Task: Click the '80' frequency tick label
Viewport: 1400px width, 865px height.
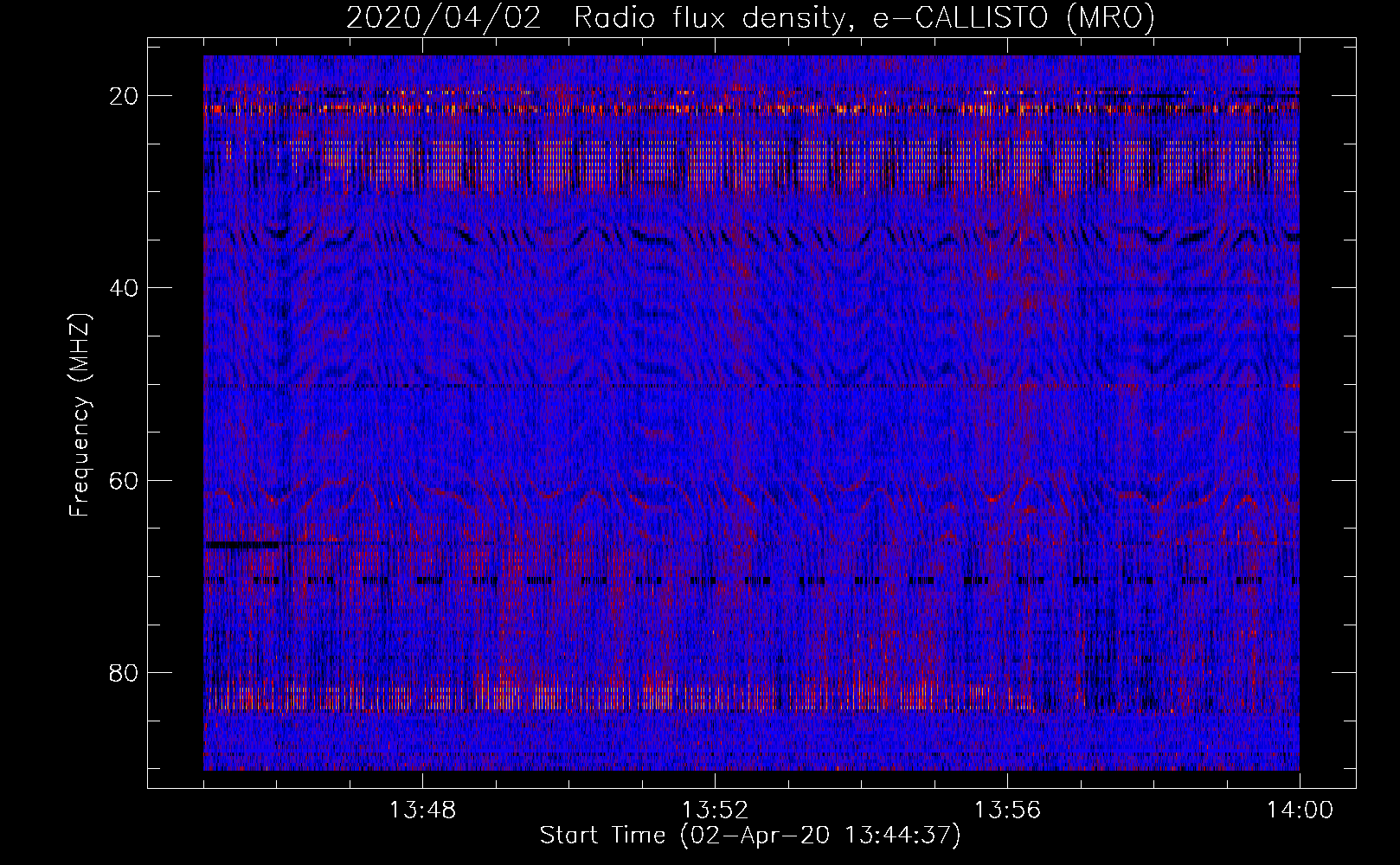Action: (x=125, y=672)
